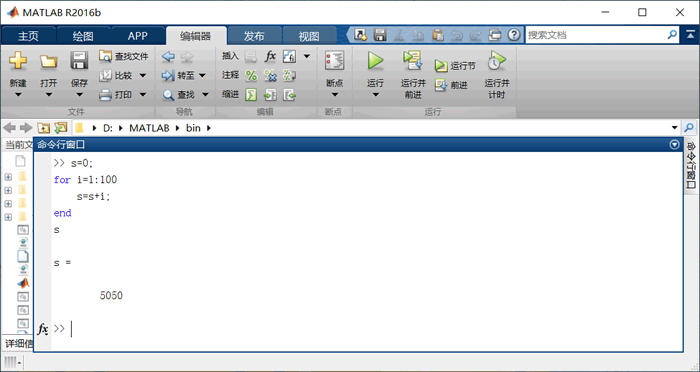Switch to the Publish (发布) tab
The width and height of the screenshot is (700, 372).
(x=254, y=36)
